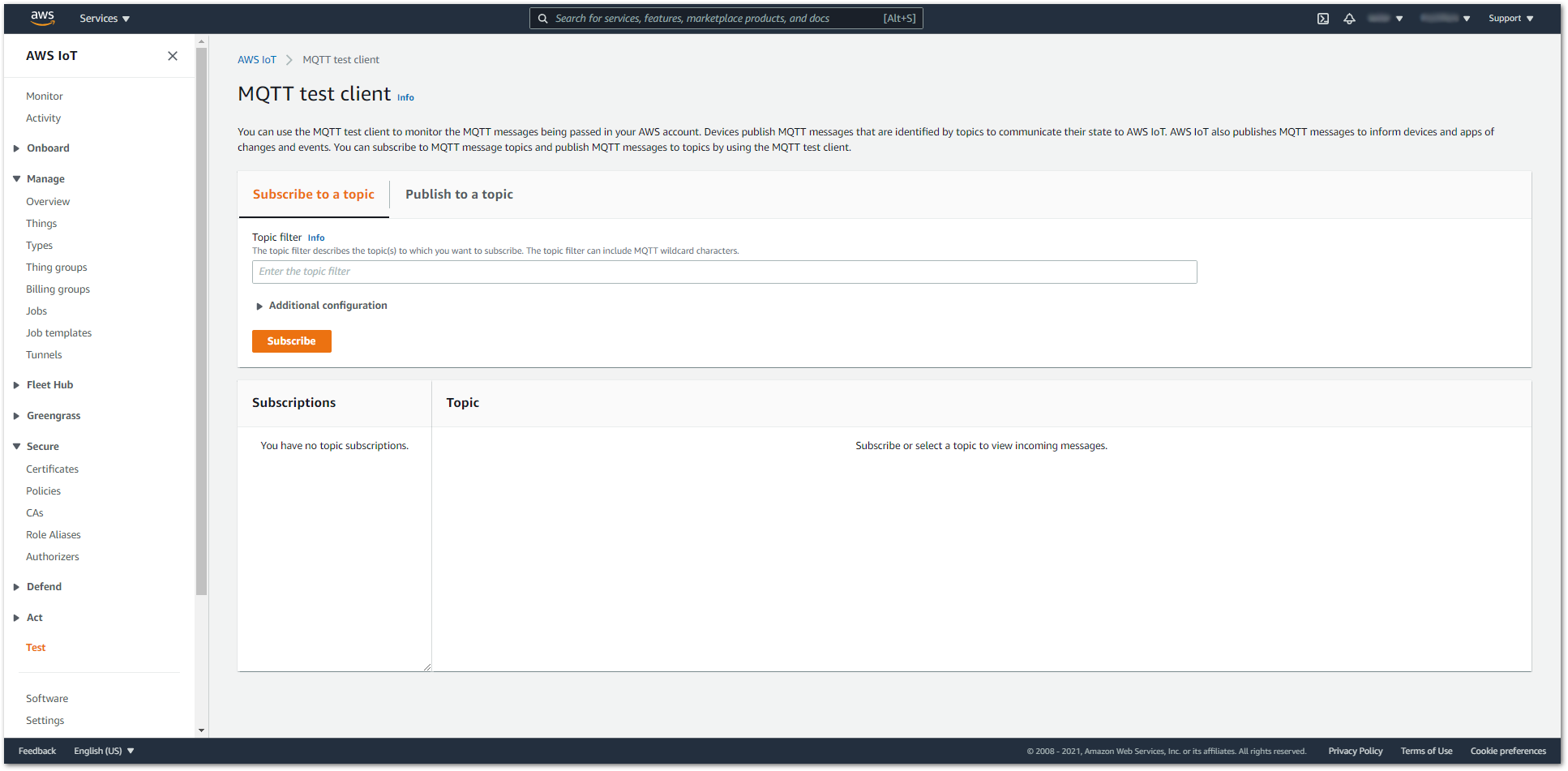Click the Terms of Use link
This screenshot has height=771, width=1568.
[1426, 751]
